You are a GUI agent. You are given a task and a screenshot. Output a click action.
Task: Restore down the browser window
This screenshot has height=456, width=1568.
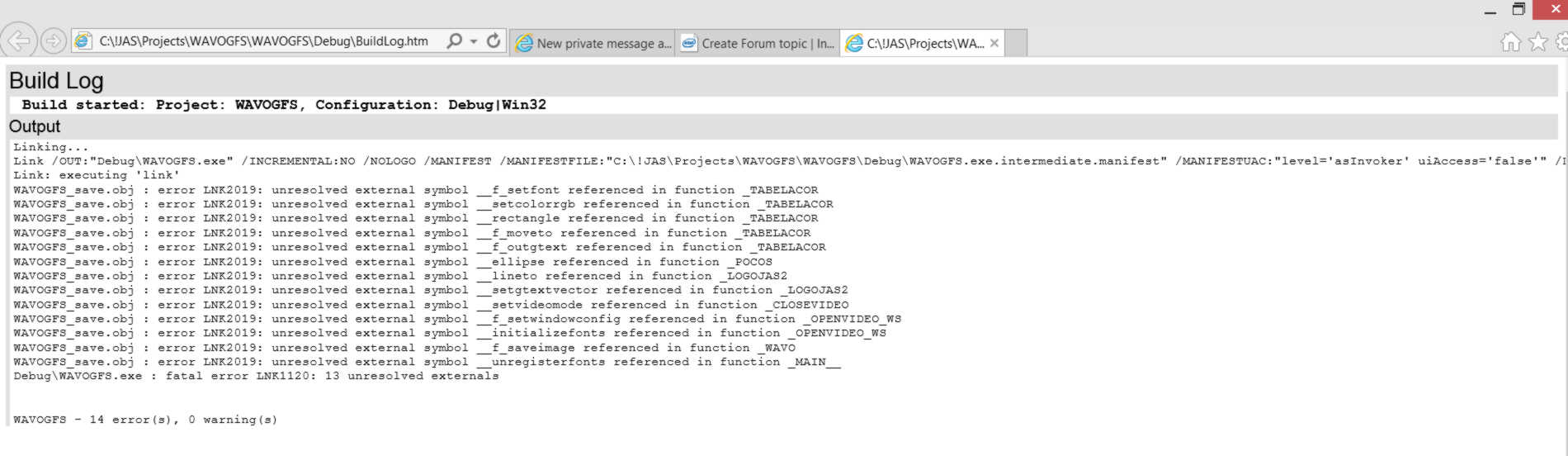point(1518,10)
